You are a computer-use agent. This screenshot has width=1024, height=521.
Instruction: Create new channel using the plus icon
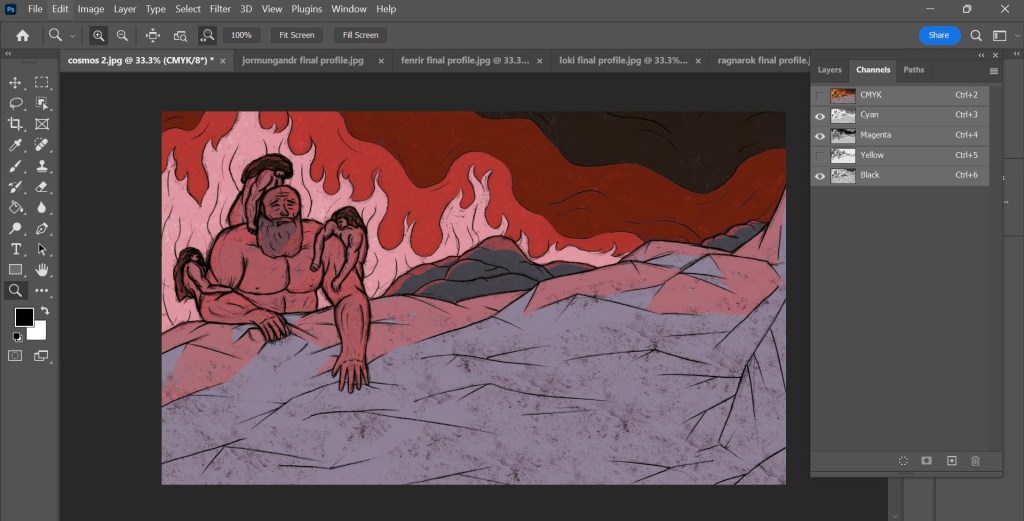coord(951,461)
